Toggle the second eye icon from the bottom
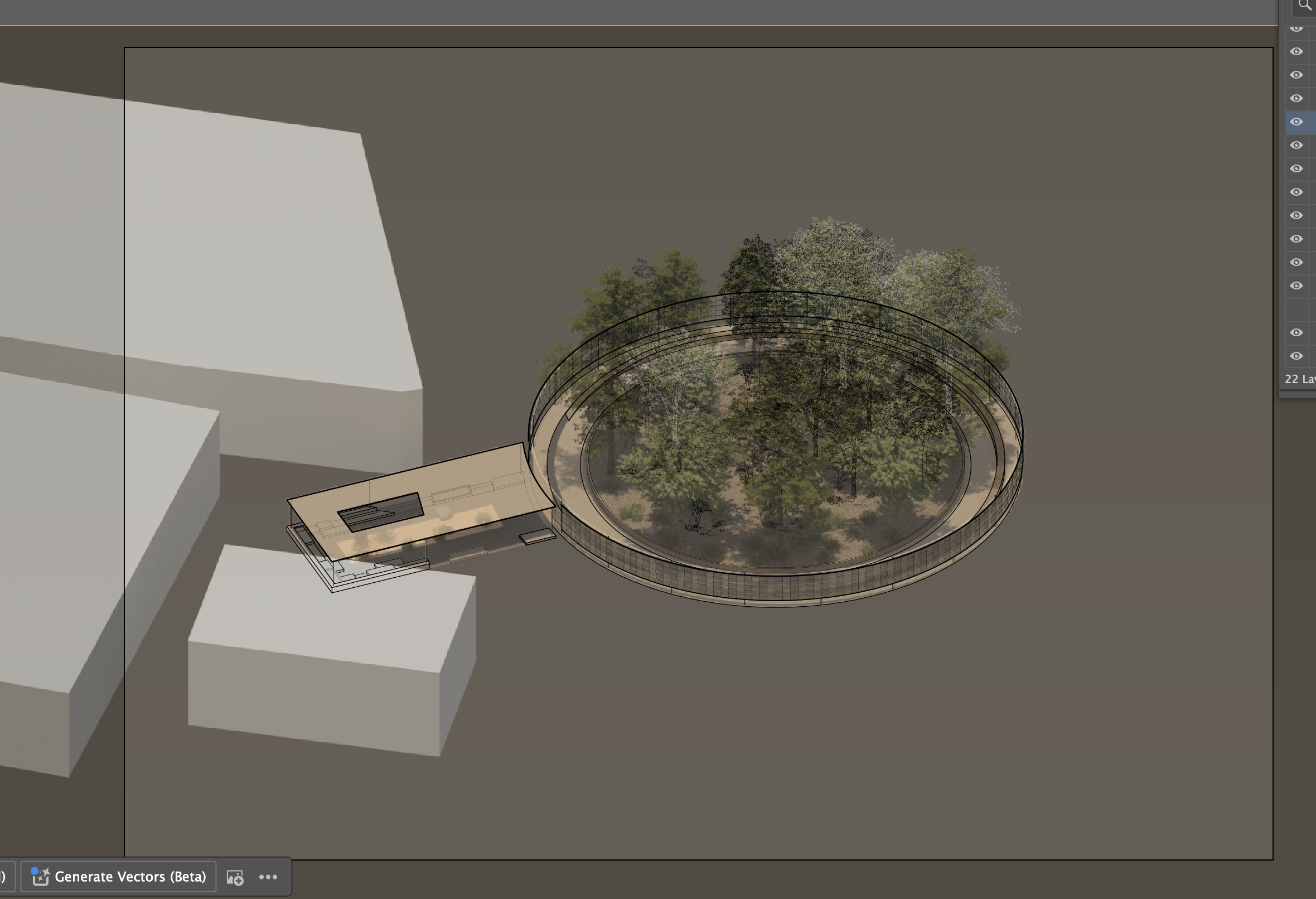 pos(1296,332)
